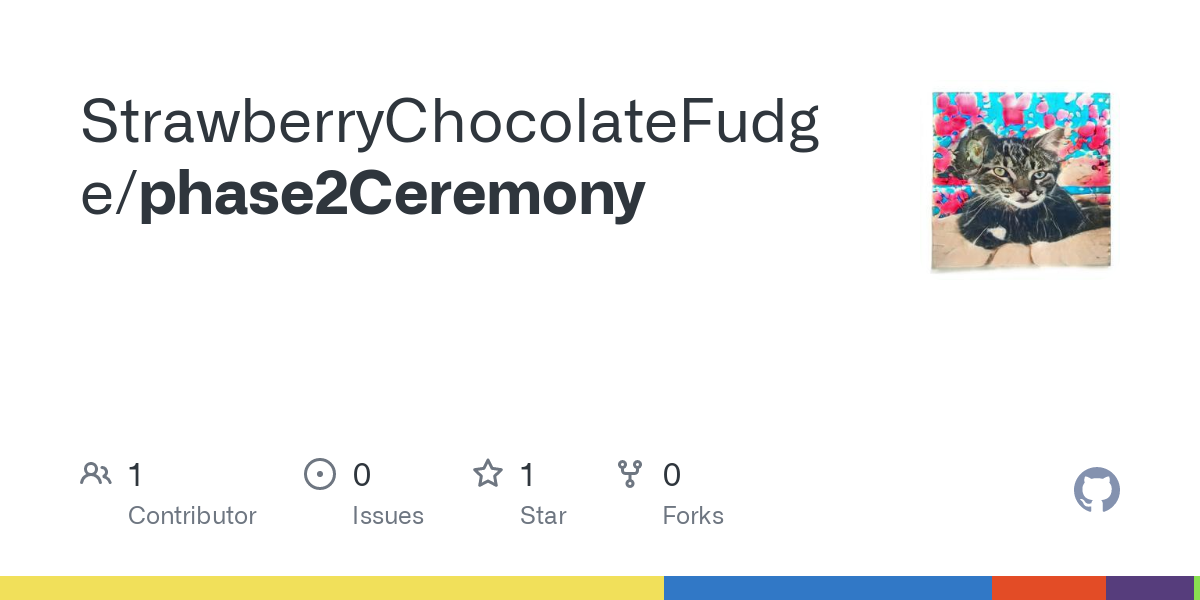The width and height of the screenshot is (1200, 600).
Task: Click the forks count number 0
Action: tap(672, 475)
